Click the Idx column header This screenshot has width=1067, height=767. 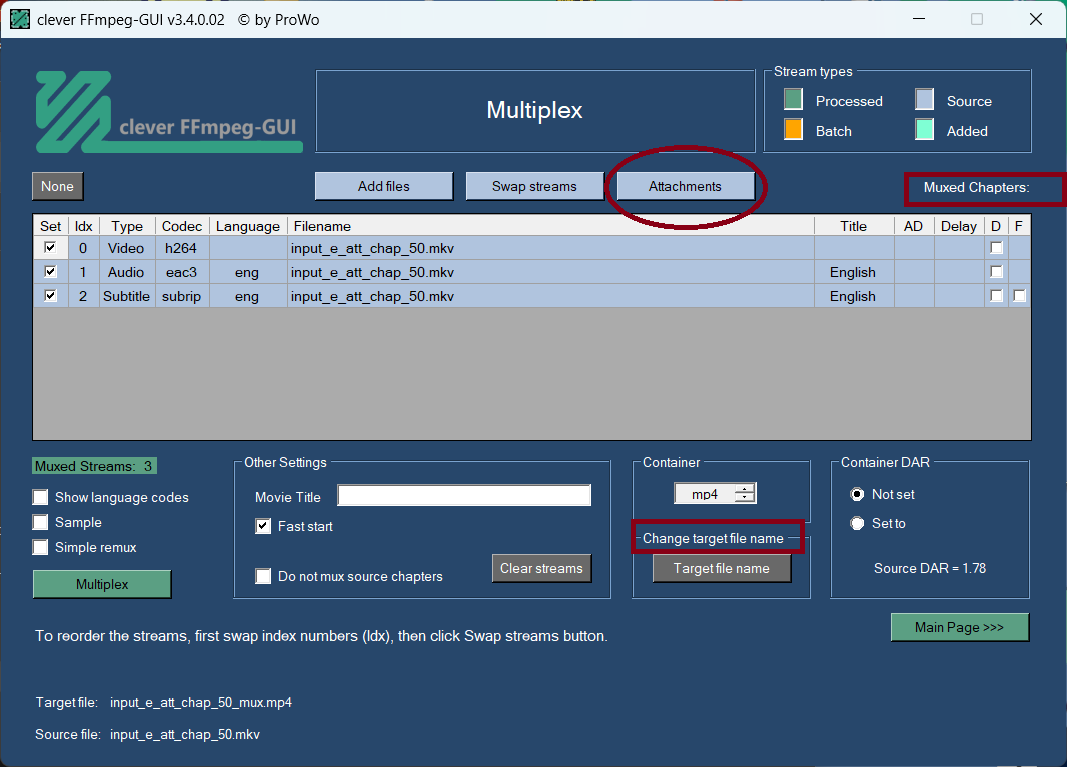[84, 226]
